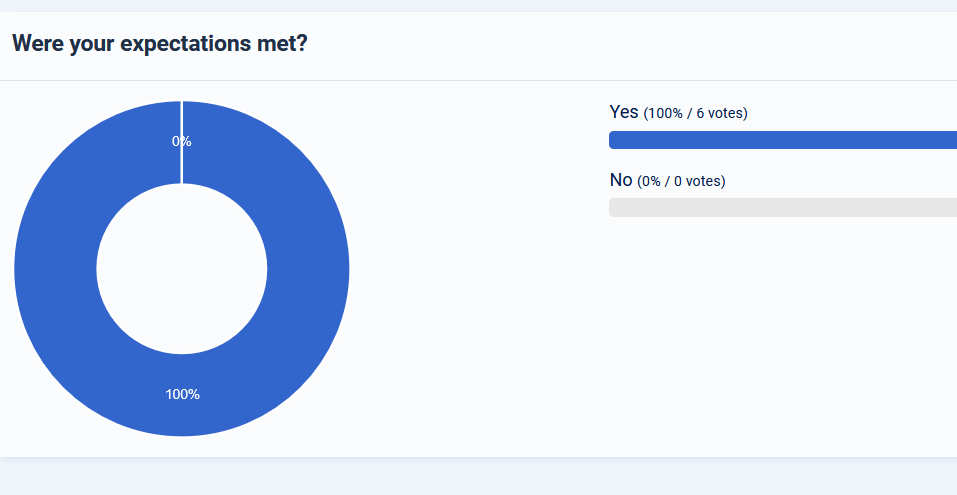The image size is (957, 495).
Task: Click the blue Yes result bar
Action: [x=782, y=140]
